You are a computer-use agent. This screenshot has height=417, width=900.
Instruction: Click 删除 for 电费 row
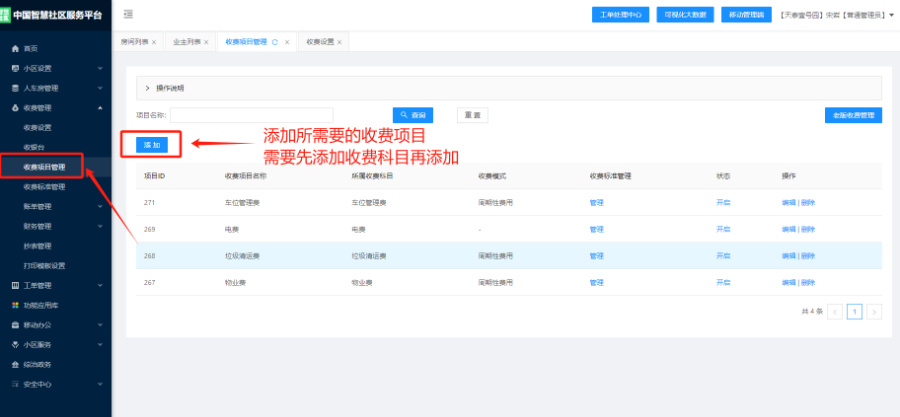(808, 229)
